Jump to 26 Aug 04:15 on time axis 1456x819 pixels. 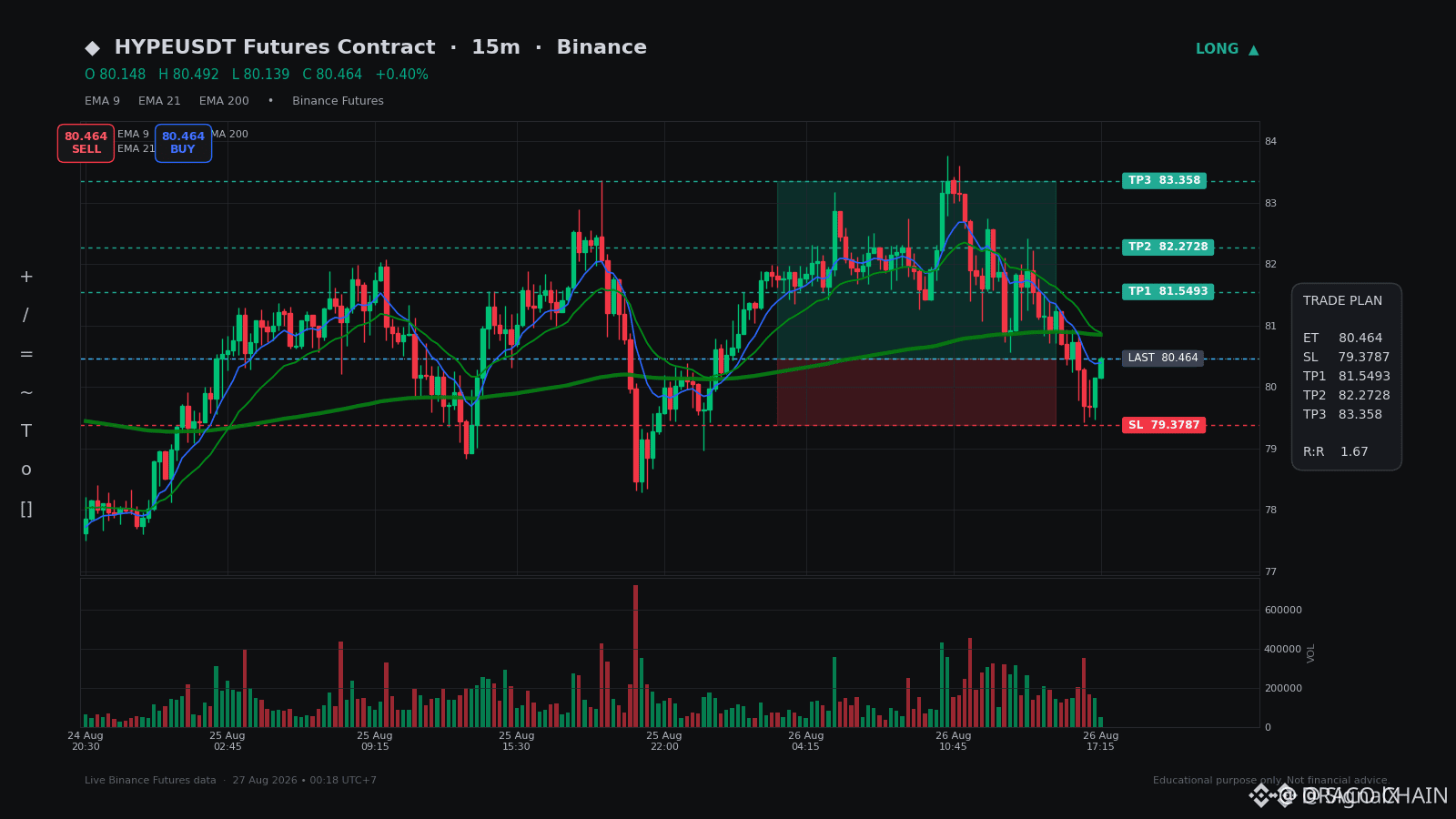click(x=805, y=741)
